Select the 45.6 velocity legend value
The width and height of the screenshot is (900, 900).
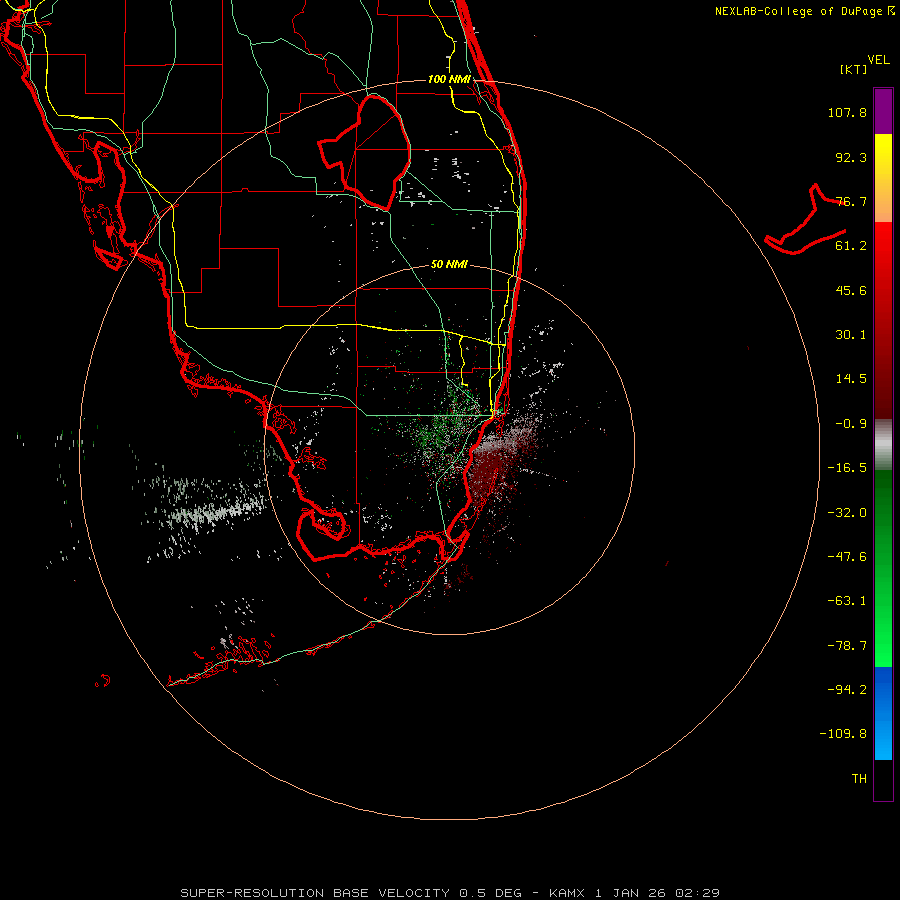click(x=851, y=290)
